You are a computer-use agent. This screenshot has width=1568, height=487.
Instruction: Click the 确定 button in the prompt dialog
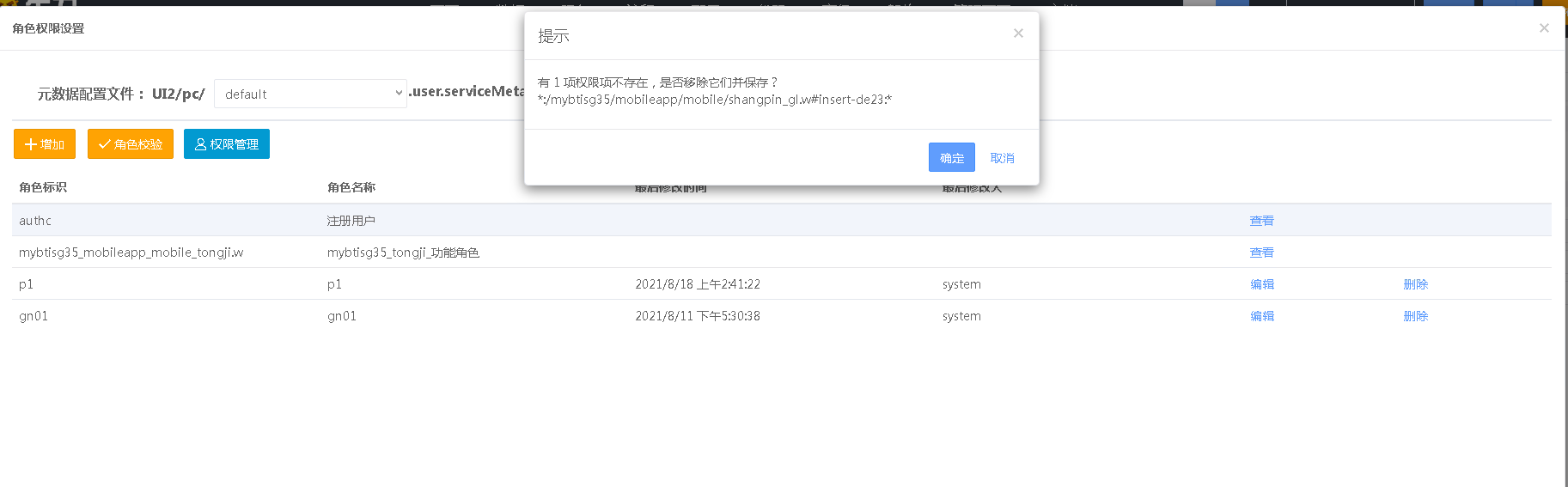click(951, 157)
